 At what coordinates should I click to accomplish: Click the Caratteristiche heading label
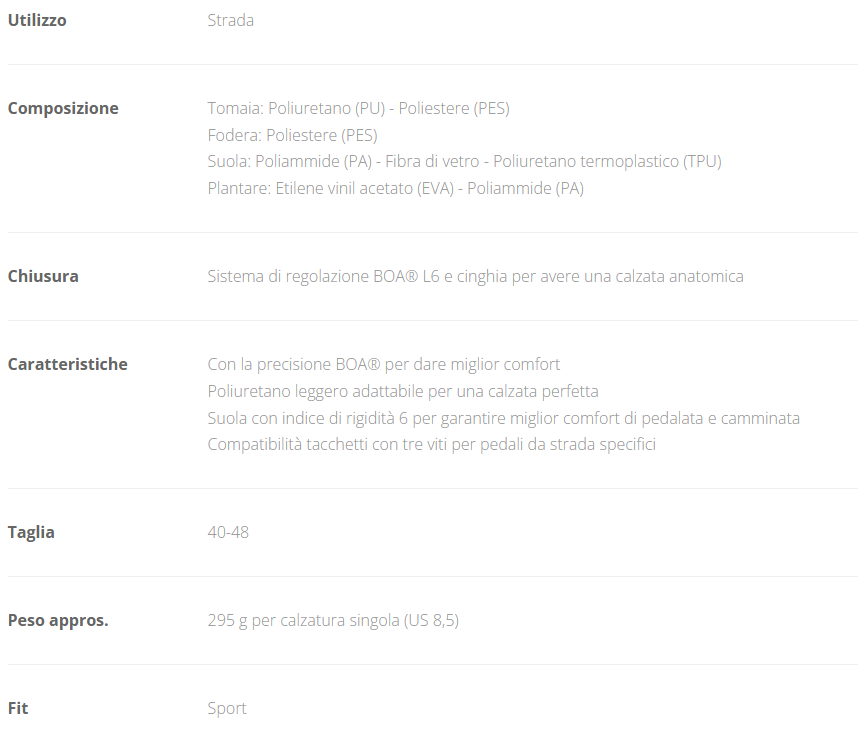pos(67,364)
